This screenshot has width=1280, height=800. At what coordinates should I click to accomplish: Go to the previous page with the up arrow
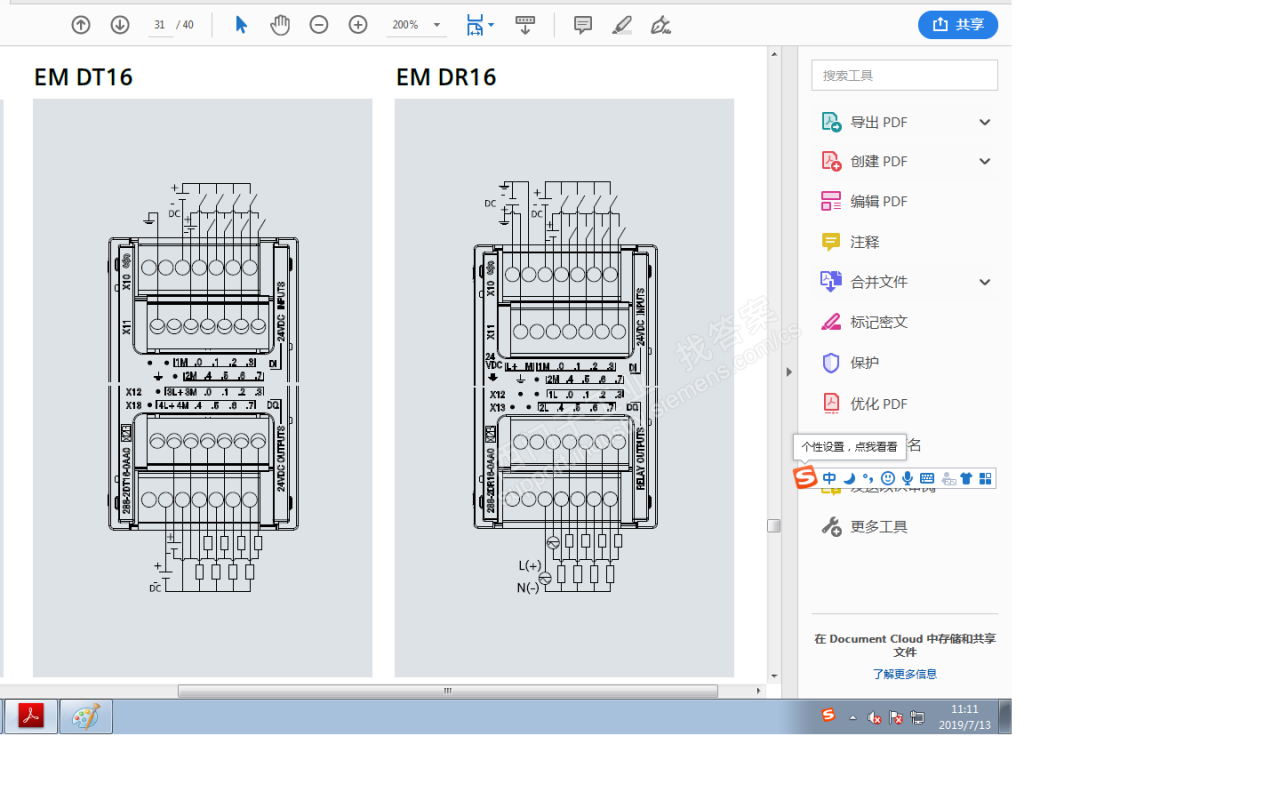tap(81, 25)
